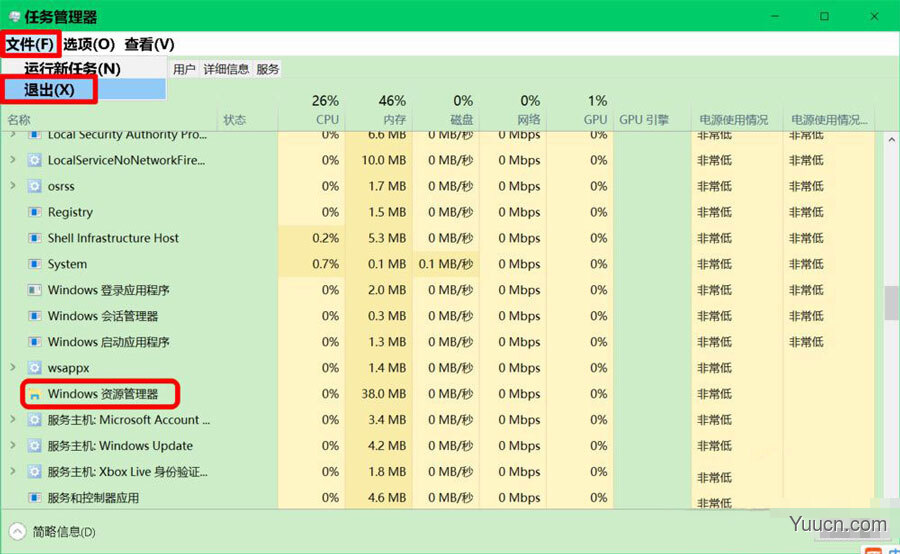This screenshot has width=900, height=554.
Task: Click the 服务主机: Microsoft Account gear icon
Action: 34,420
